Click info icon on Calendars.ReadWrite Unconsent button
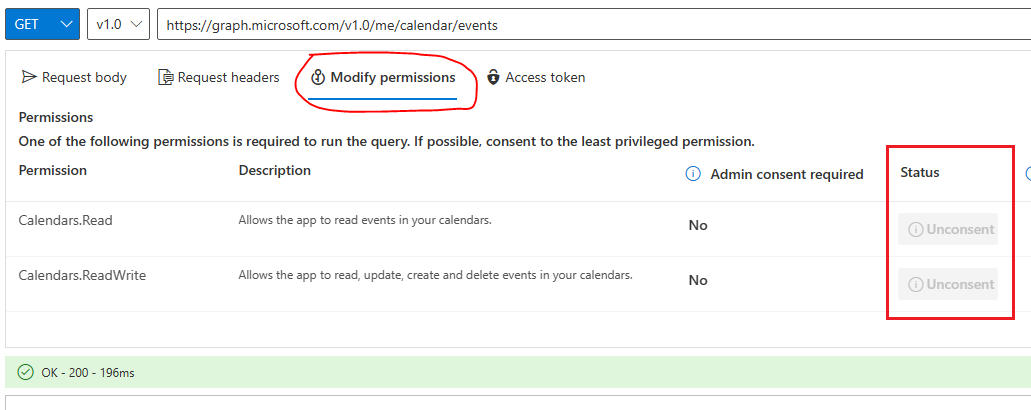1031x410 pixels. [915, 285]
